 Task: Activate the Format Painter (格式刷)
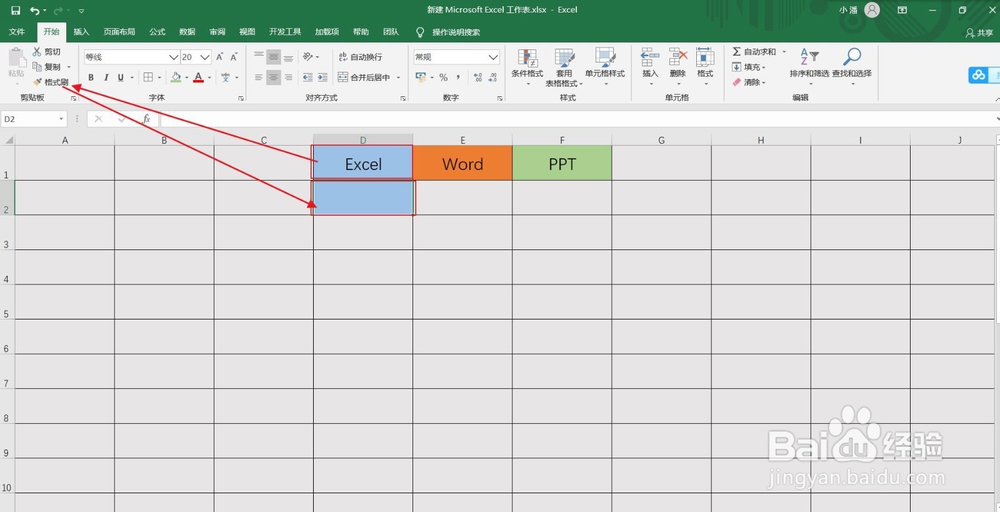pos(50,82)
